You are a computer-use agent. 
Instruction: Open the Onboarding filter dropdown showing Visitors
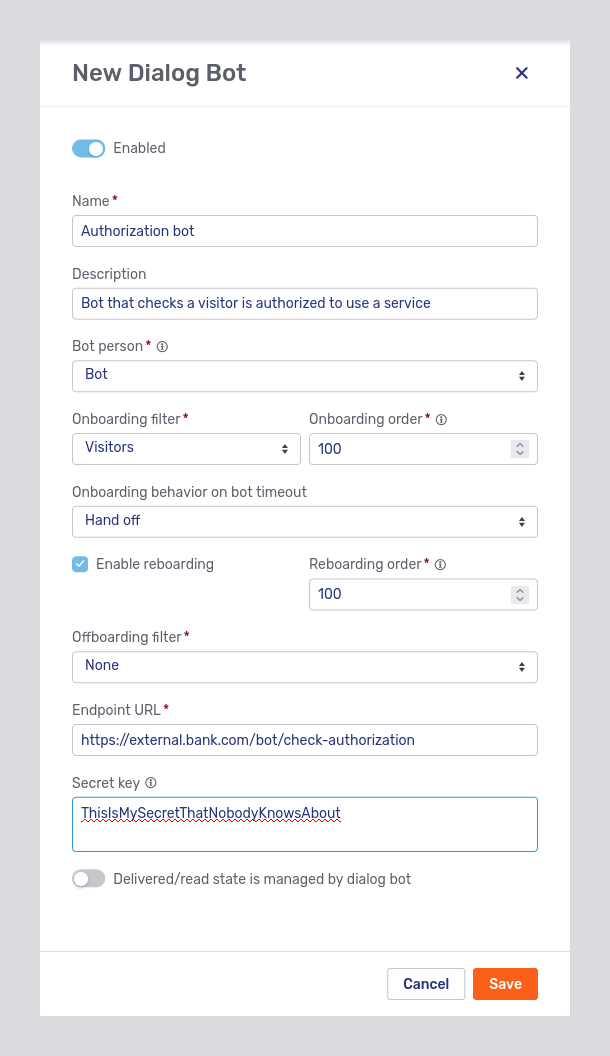pos(186,449)
